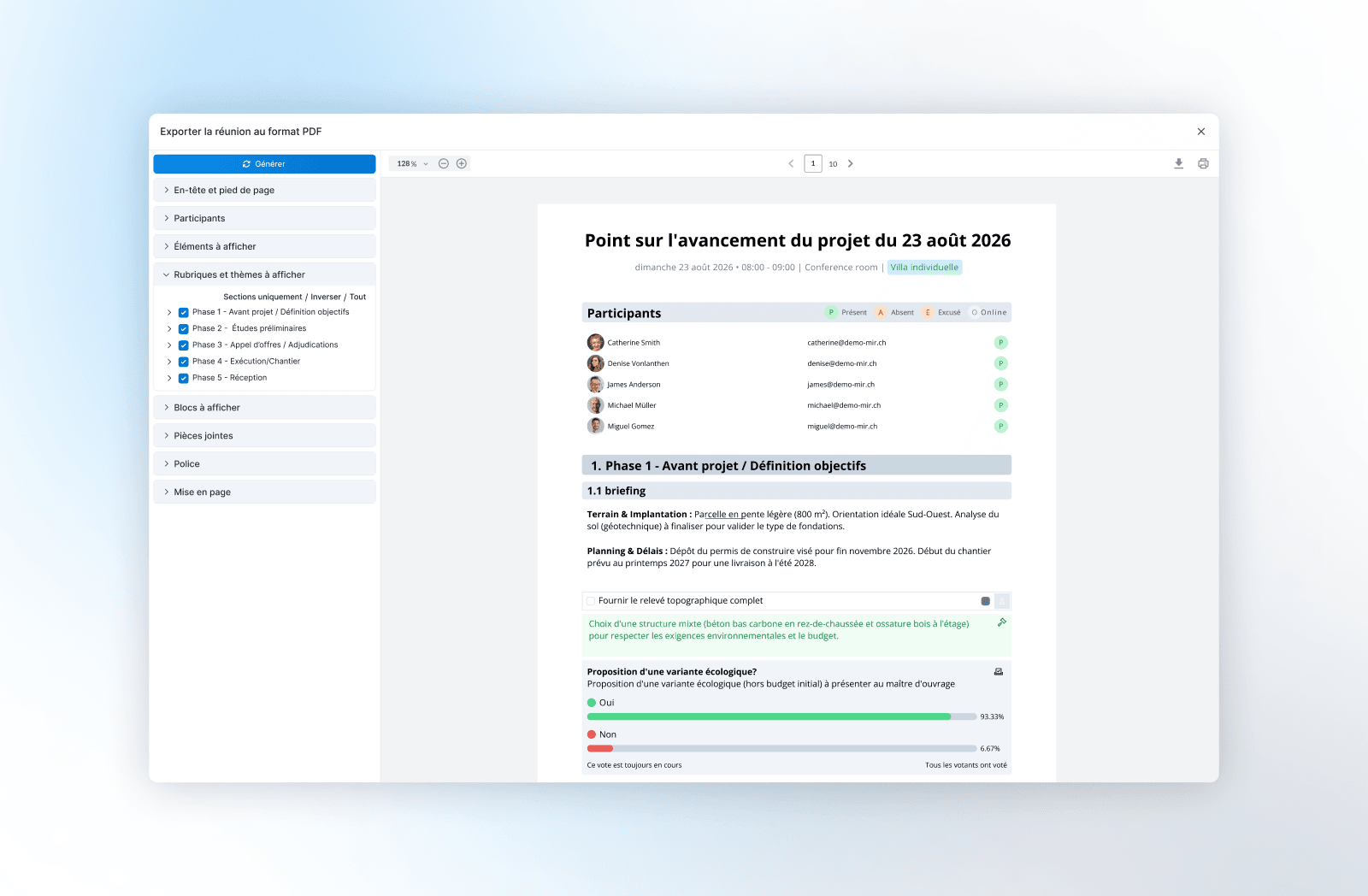Screen dimensions: 1368x896
Task: Collapse Rubriques et thèmes à afficher
Action: coord(264,274)
